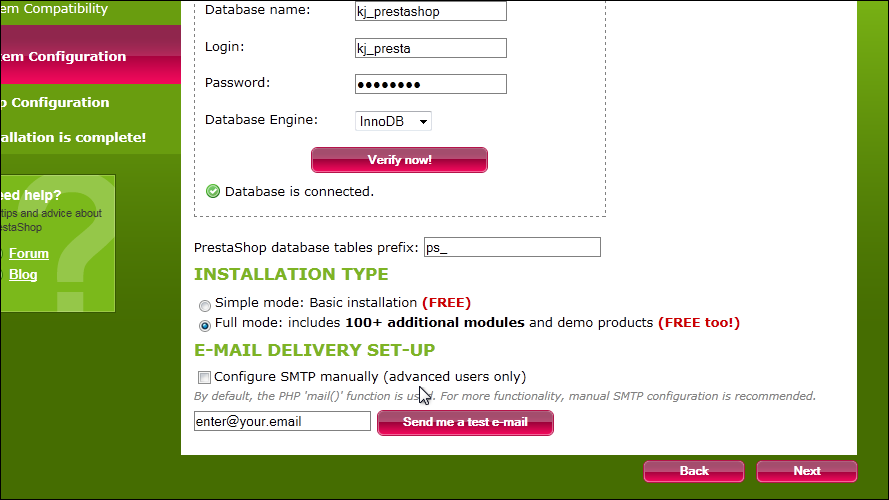Click the InnoDB dropdown arrow
Image resolution: width=889 pixels, height=500 pixels.
tap(423, 121)
